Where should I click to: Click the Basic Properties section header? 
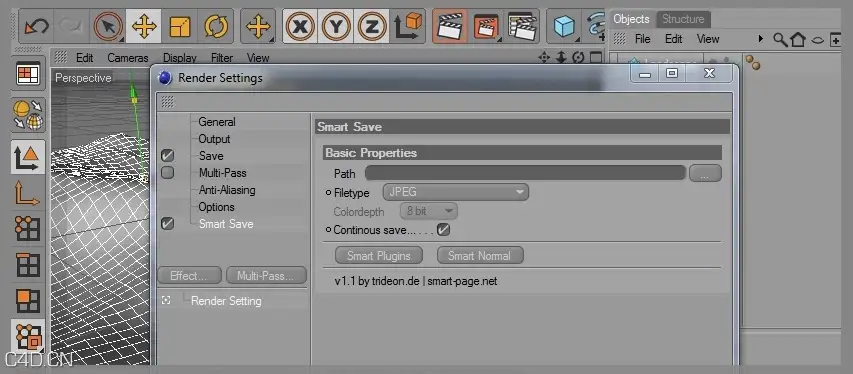[x=522, y=152]
